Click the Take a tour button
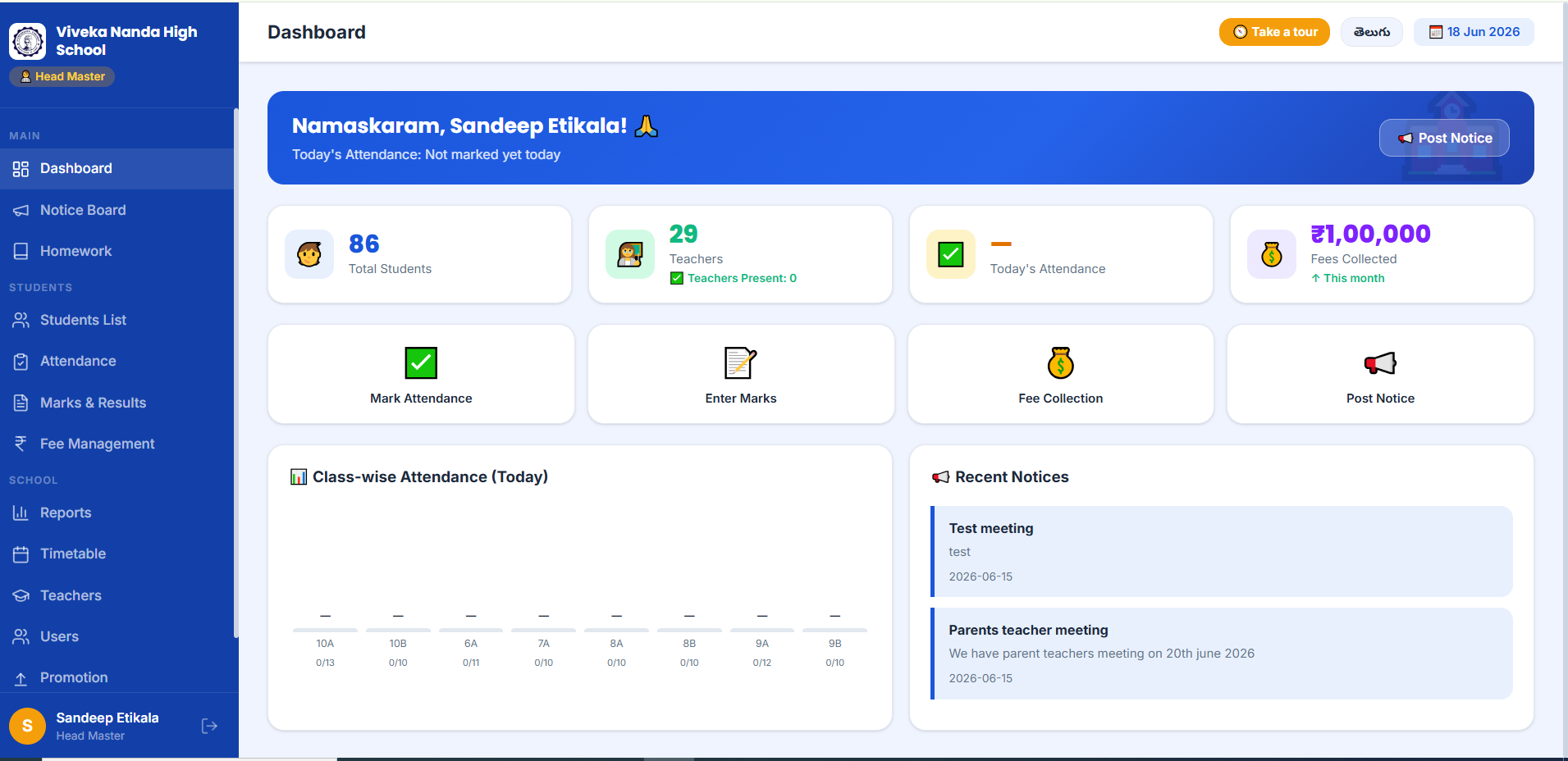1568x761 pixels. coord(1274,32)
